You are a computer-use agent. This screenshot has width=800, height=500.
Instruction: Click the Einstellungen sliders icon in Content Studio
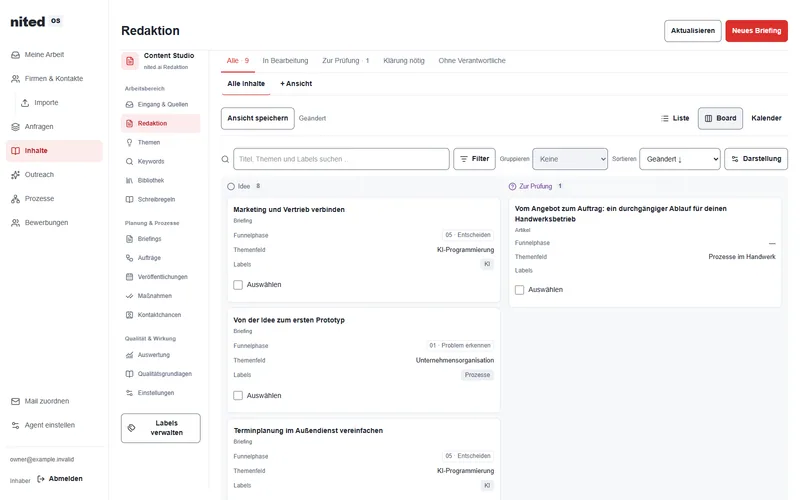pos(130,393)
